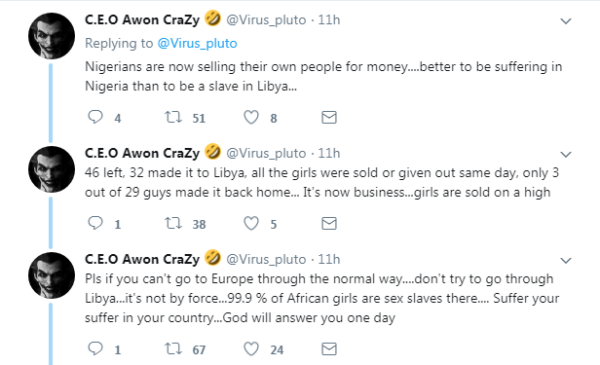This screenshot has height=365, width=600.
Task: Open the @Virus_pluto link after Replying to
Action: tap(197, 44)
